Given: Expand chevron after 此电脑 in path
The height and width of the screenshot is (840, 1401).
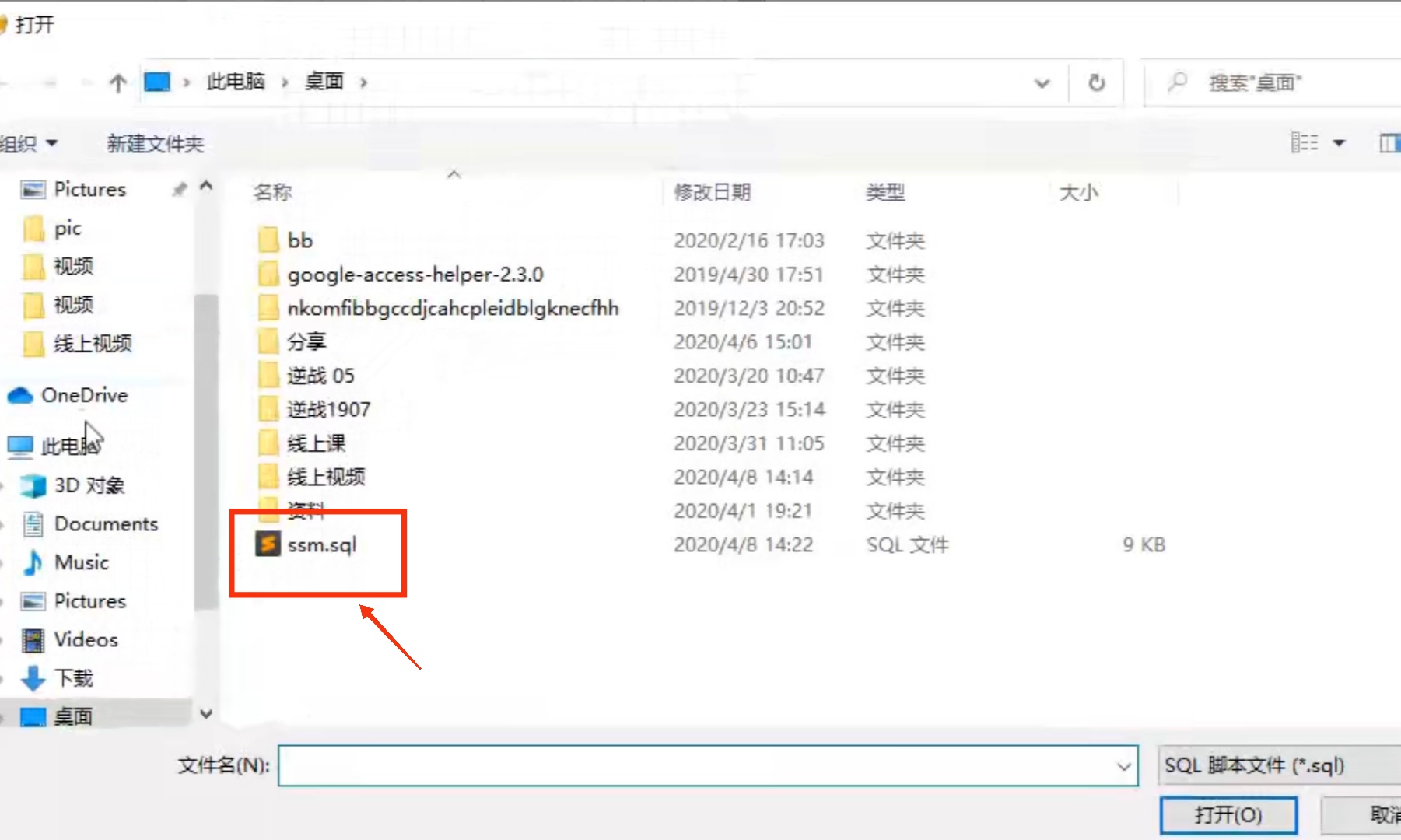Looking at the screenshot, I should [285, 82].
